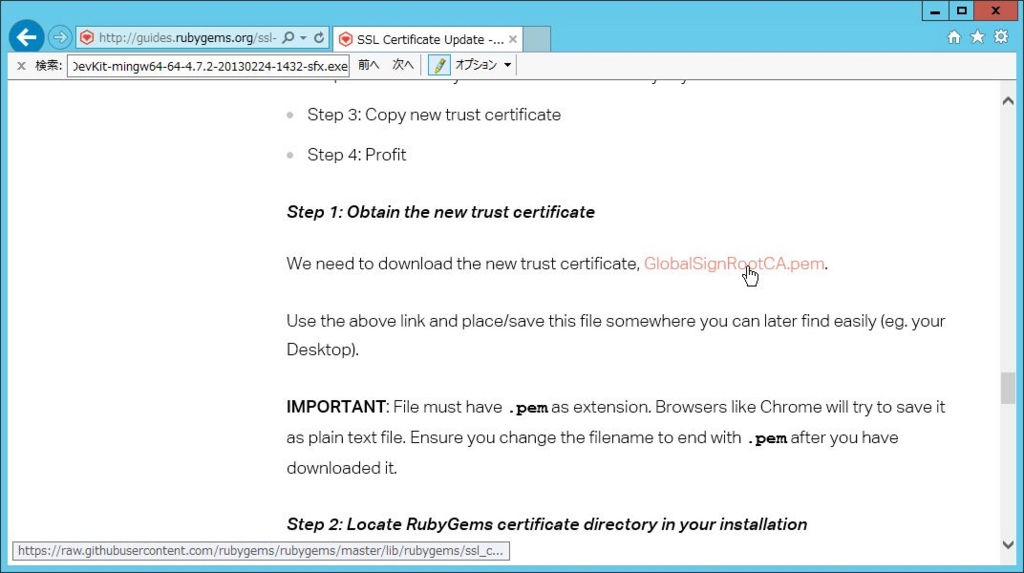Click the 'Step 3: Copy new trust certificate' text
The image size is (1024, 573).
434,115
